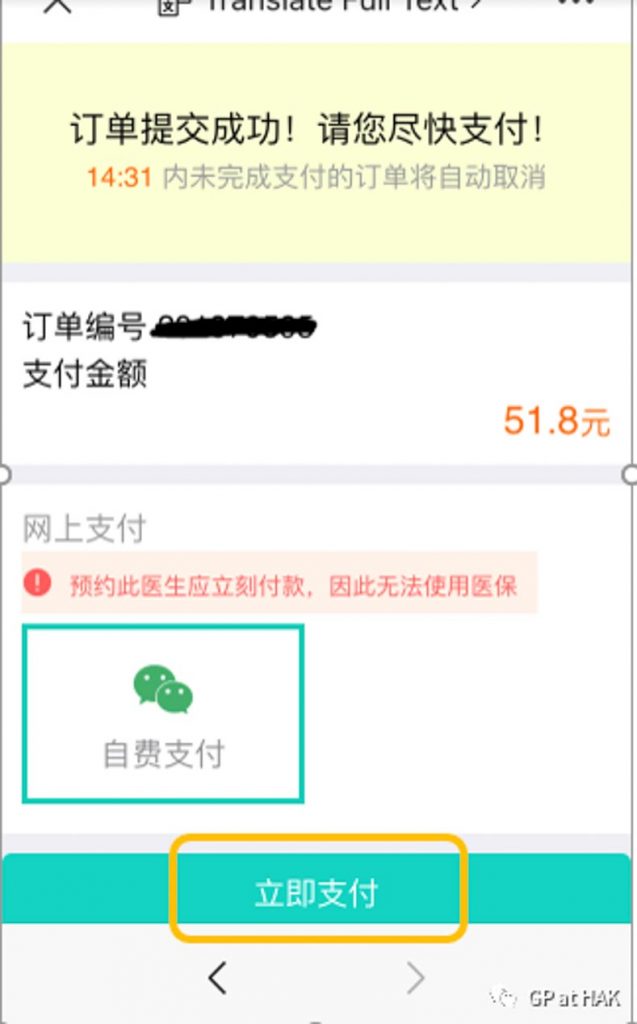Go forward with the right chevron
637x1024 pixels.
tap(416, 978)
